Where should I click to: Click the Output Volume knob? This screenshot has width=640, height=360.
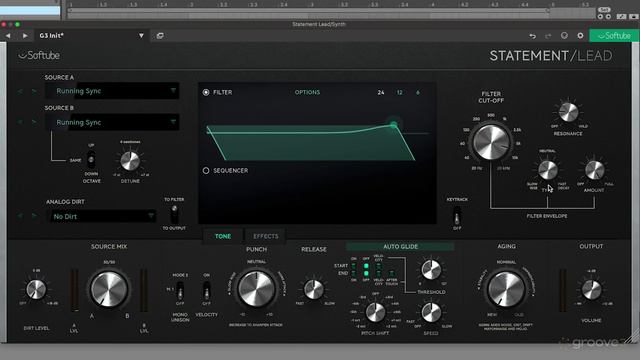pos(591,289)
